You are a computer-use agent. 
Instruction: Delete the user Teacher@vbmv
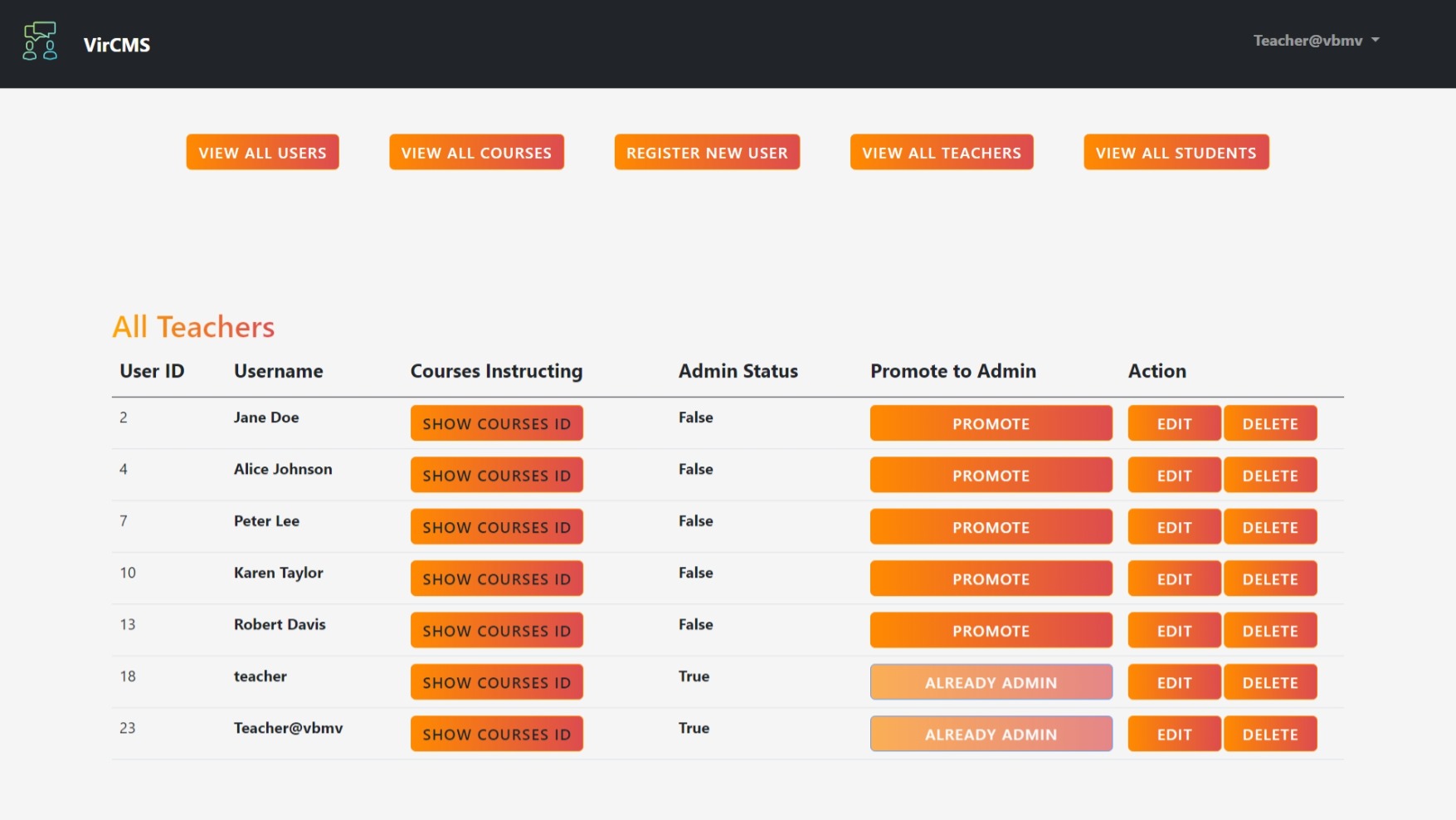coord(1270,734)
